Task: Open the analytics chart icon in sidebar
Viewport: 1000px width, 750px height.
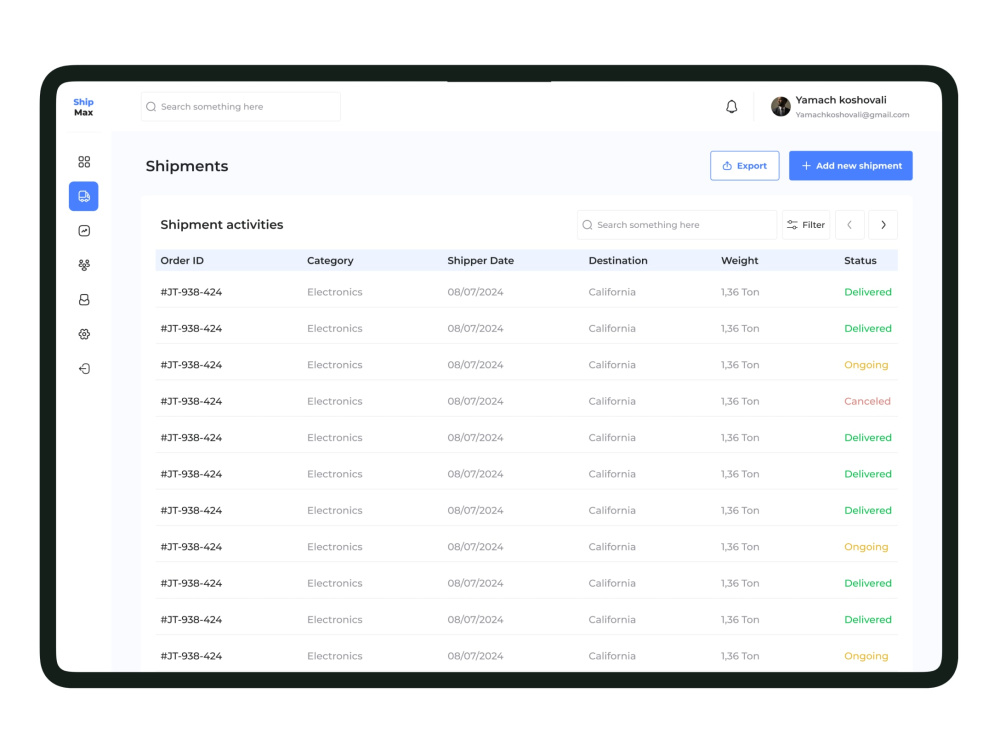Action: click(x=84, y=230)
